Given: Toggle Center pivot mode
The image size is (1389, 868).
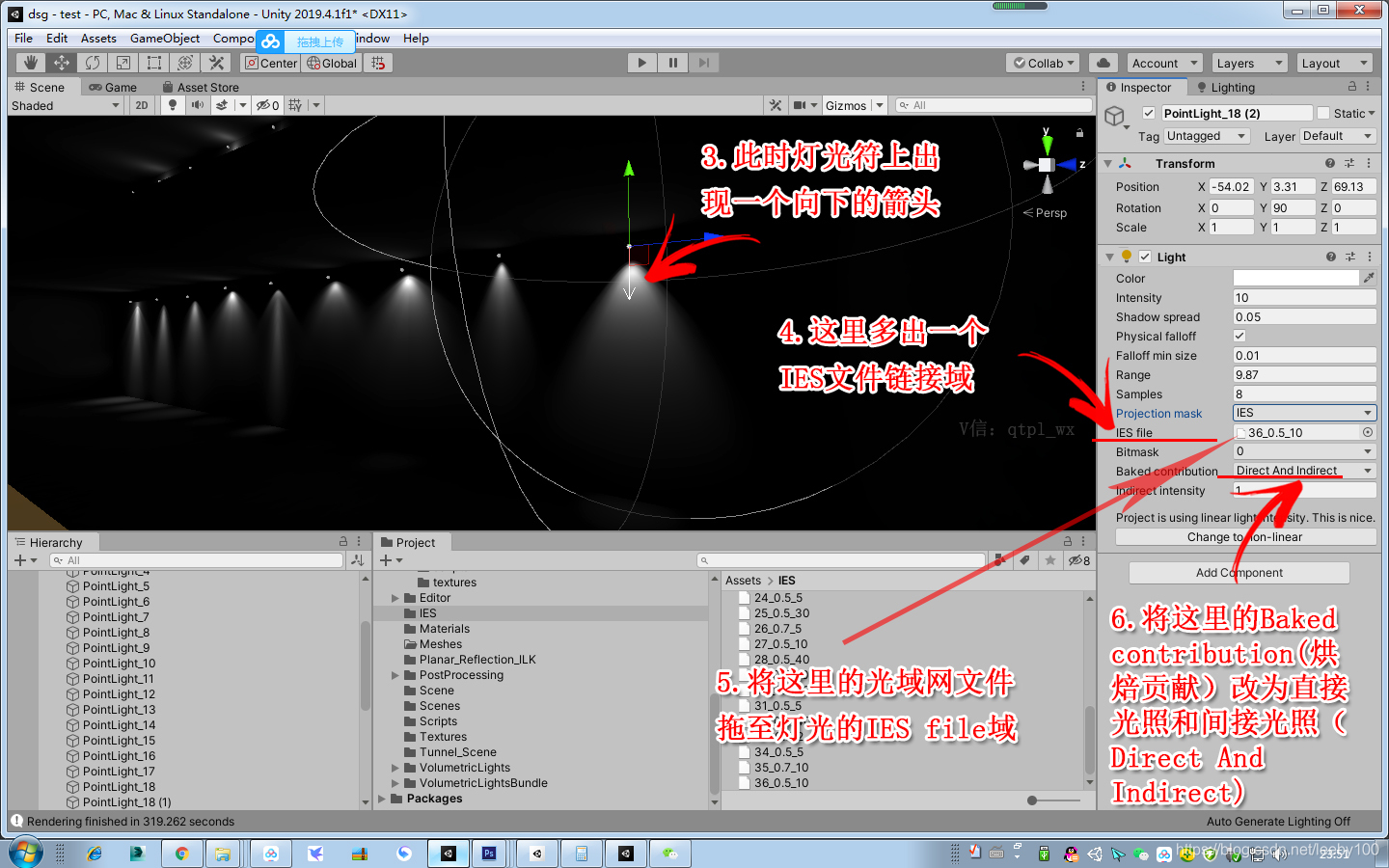Looking at the screenshot, I should [271, 63].
